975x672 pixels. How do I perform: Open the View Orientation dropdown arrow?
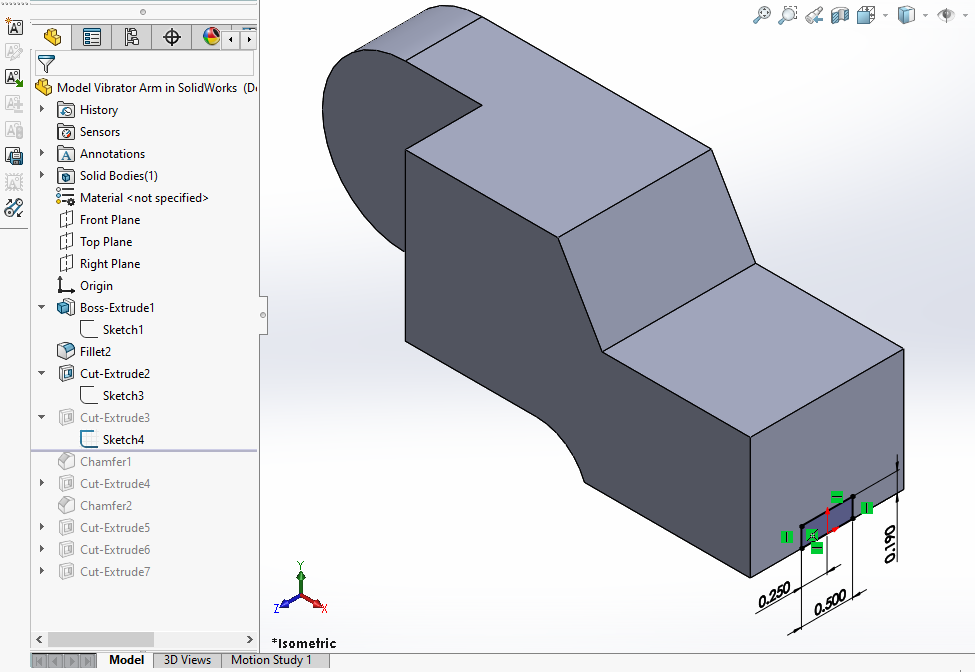point(884,15)
